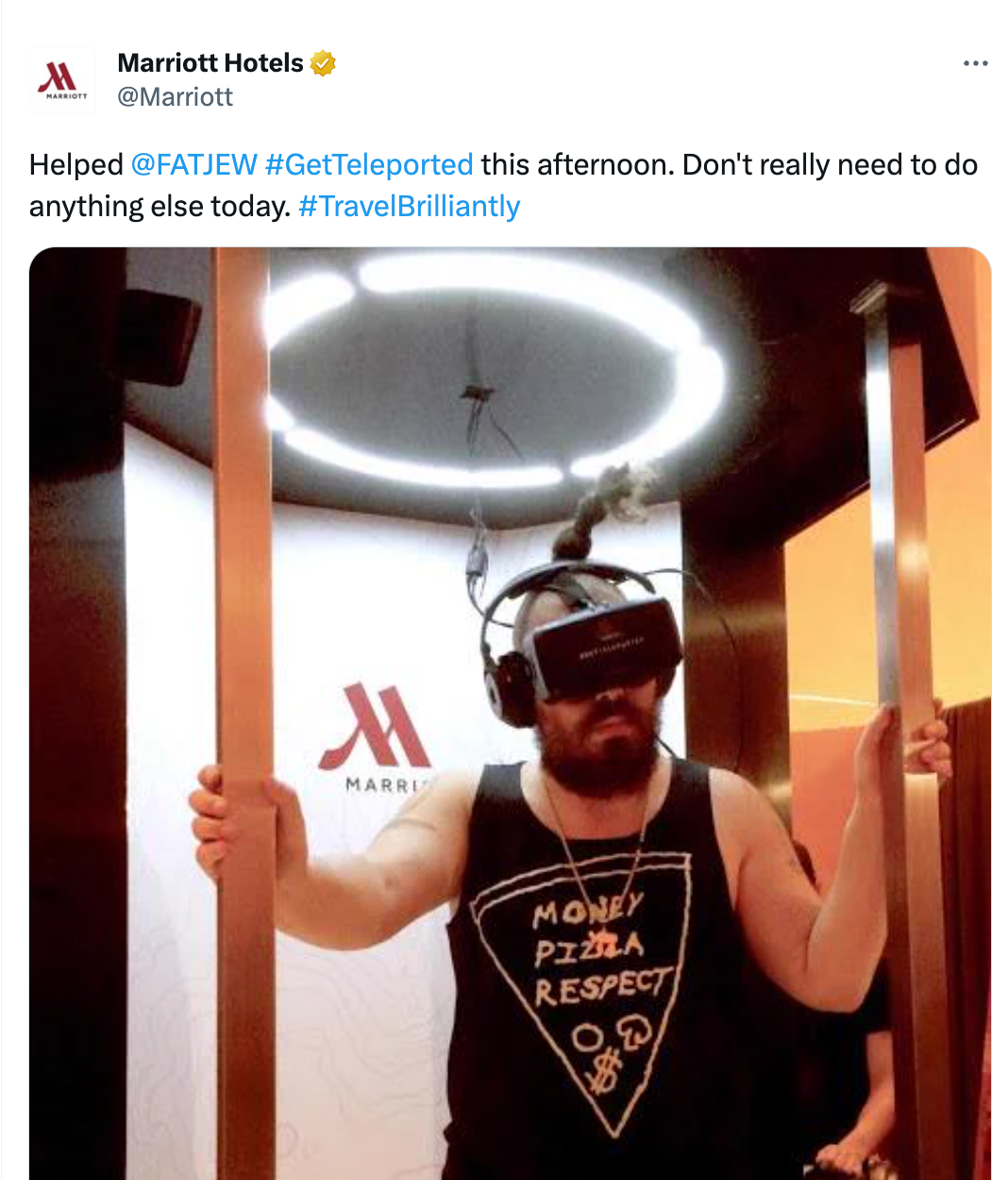Click the circular ring light in the photo
Viewport: 1008px width, 1180px height.
click(496, 368)
